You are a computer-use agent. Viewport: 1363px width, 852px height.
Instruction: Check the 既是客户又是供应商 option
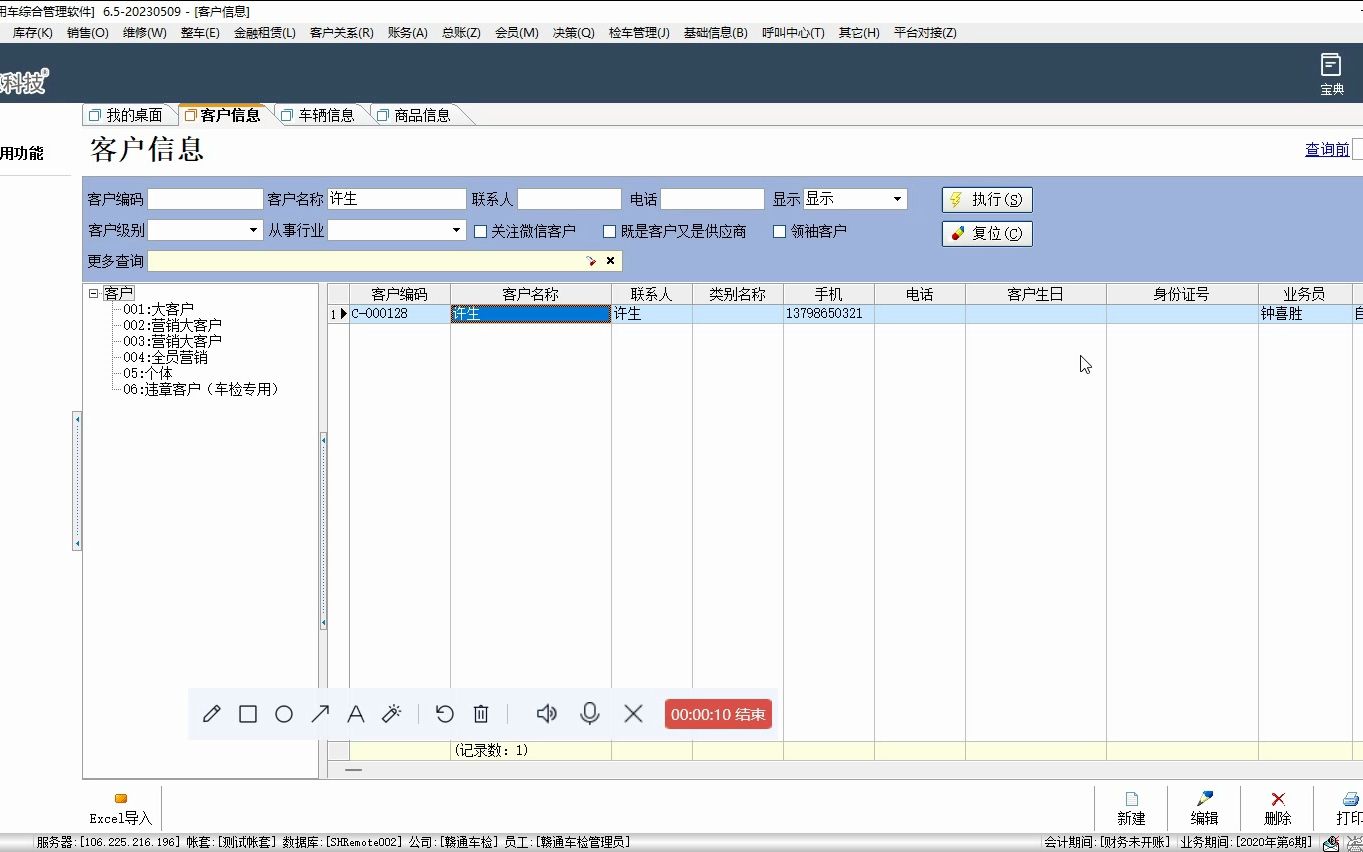(609, 231)
